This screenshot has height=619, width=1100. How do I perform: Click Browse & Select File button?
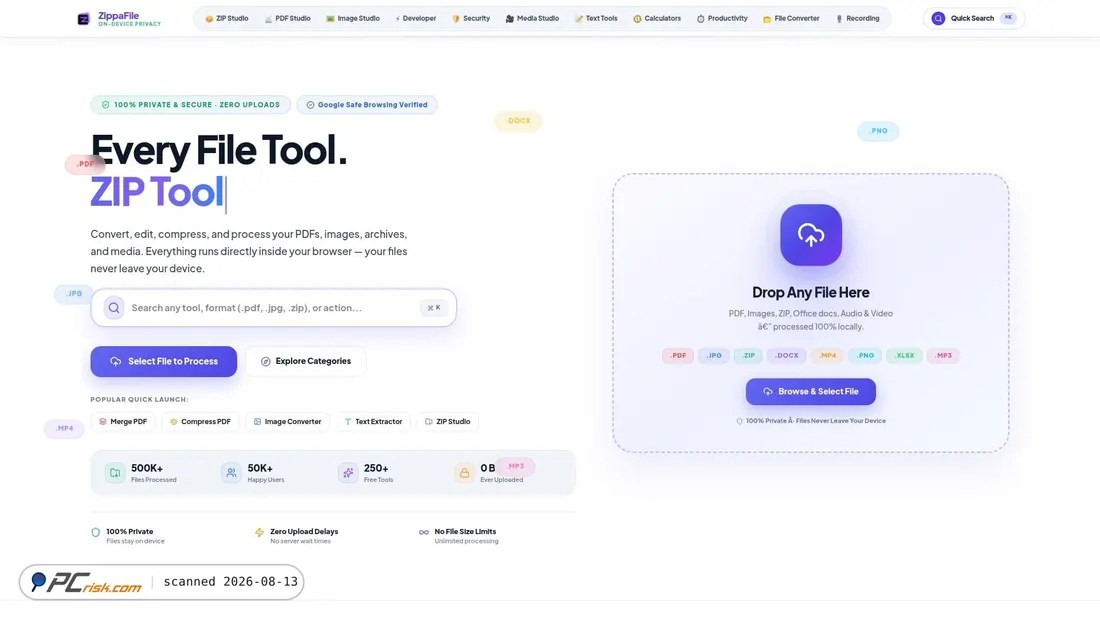tap(810, 392)
